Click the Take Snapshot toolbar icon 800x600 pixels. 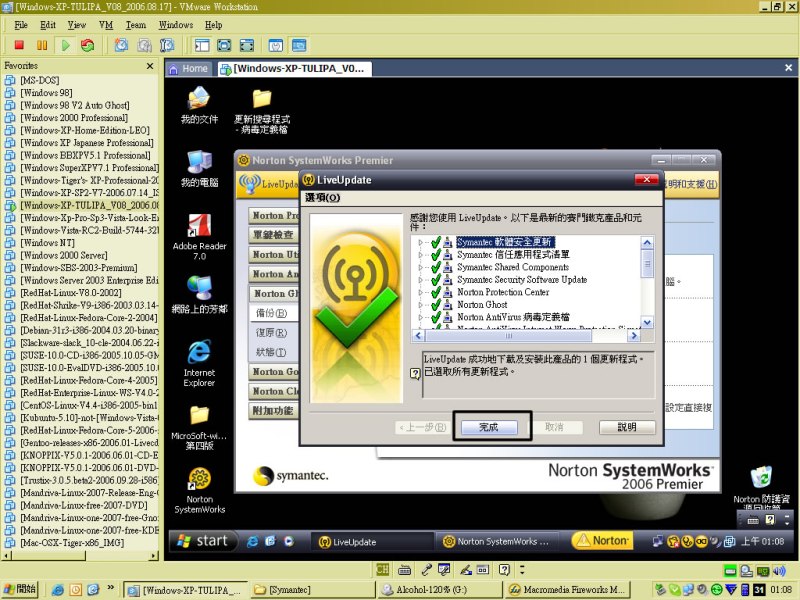pyautogui.click(x=121, y=45)
